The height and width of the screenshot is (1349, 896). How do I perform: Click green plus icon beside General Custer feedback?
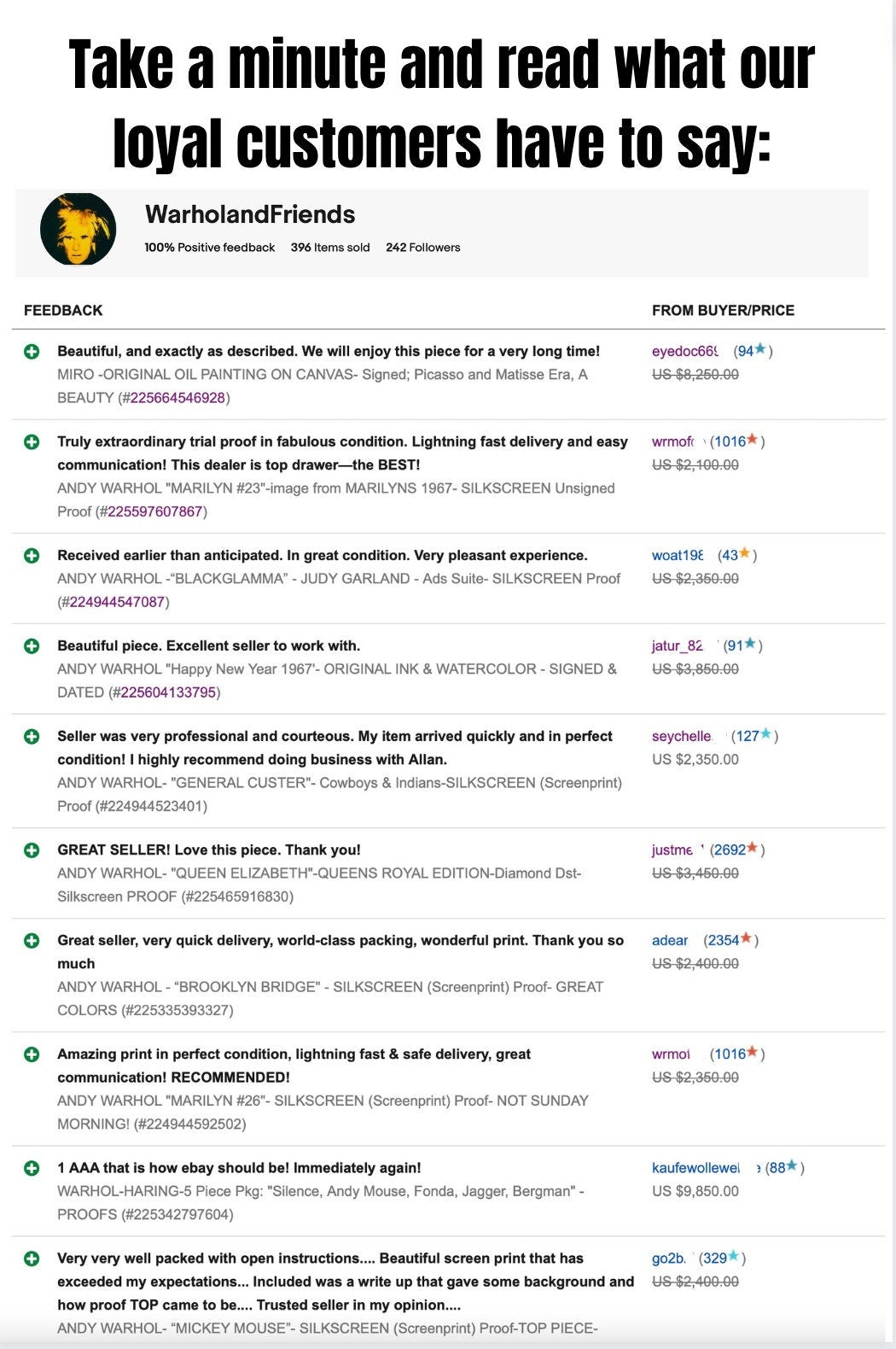tap(32, 736)
